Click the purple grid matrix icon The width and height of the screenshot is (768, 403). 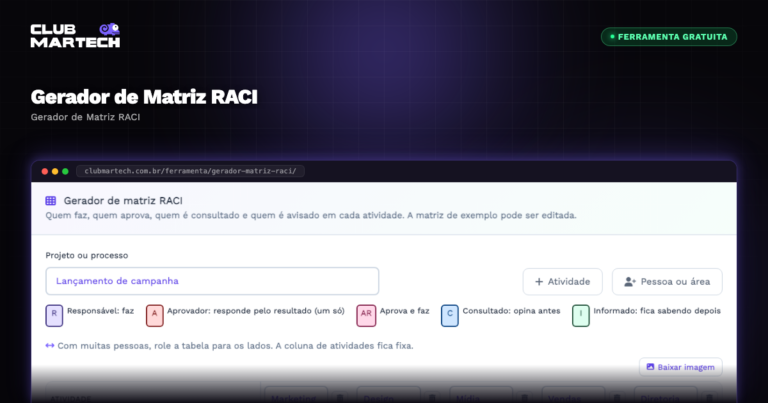pos(51,201)
